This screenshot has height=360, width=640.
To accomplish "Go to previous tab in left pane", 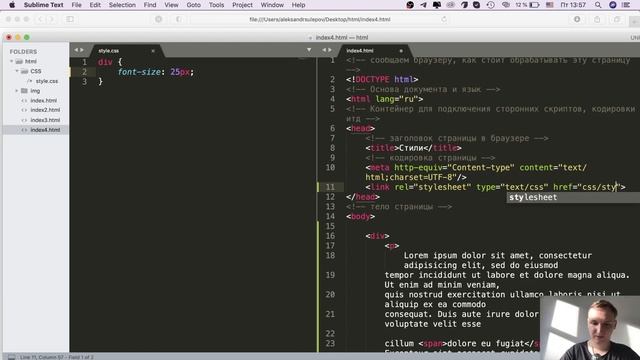I will [76, 50].
